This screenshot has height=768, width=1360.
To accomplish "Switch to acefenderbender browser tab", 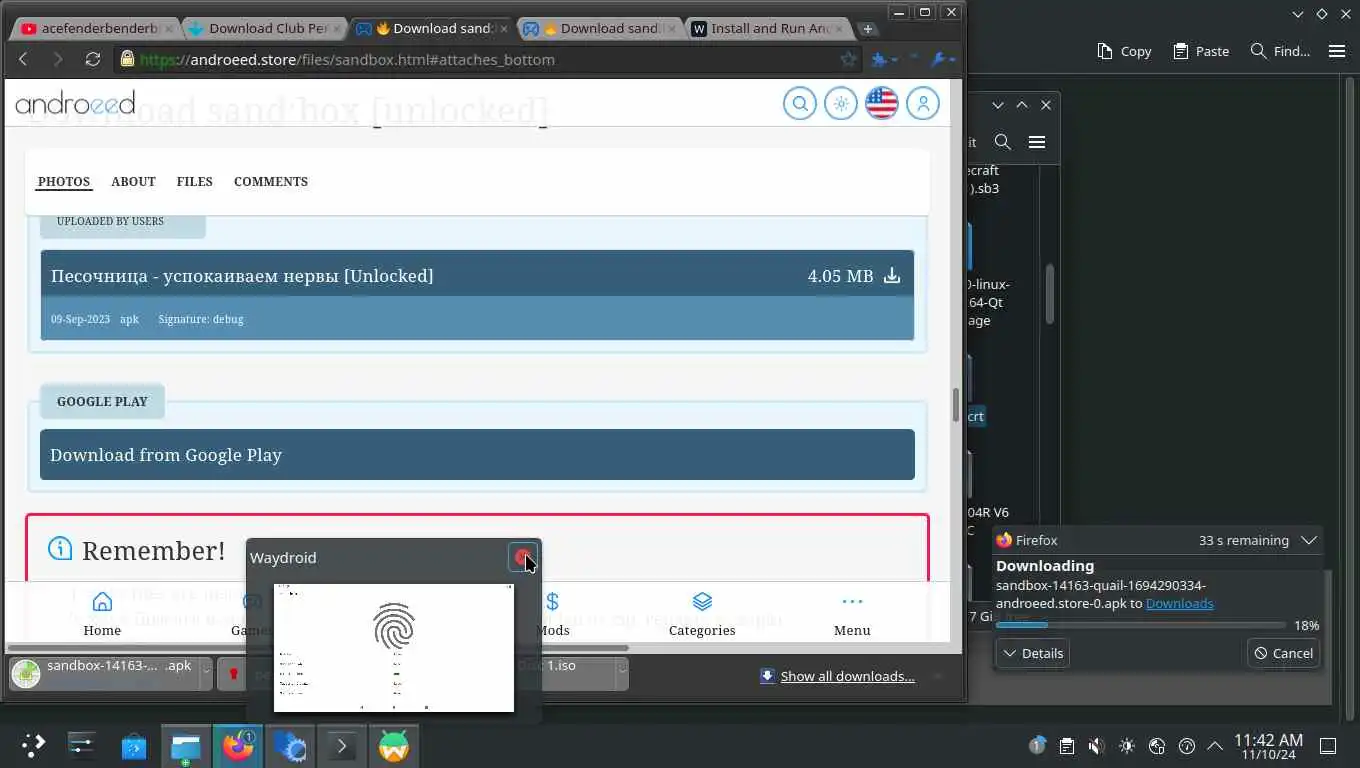I will pyautogui.click(x=97, y=29).
